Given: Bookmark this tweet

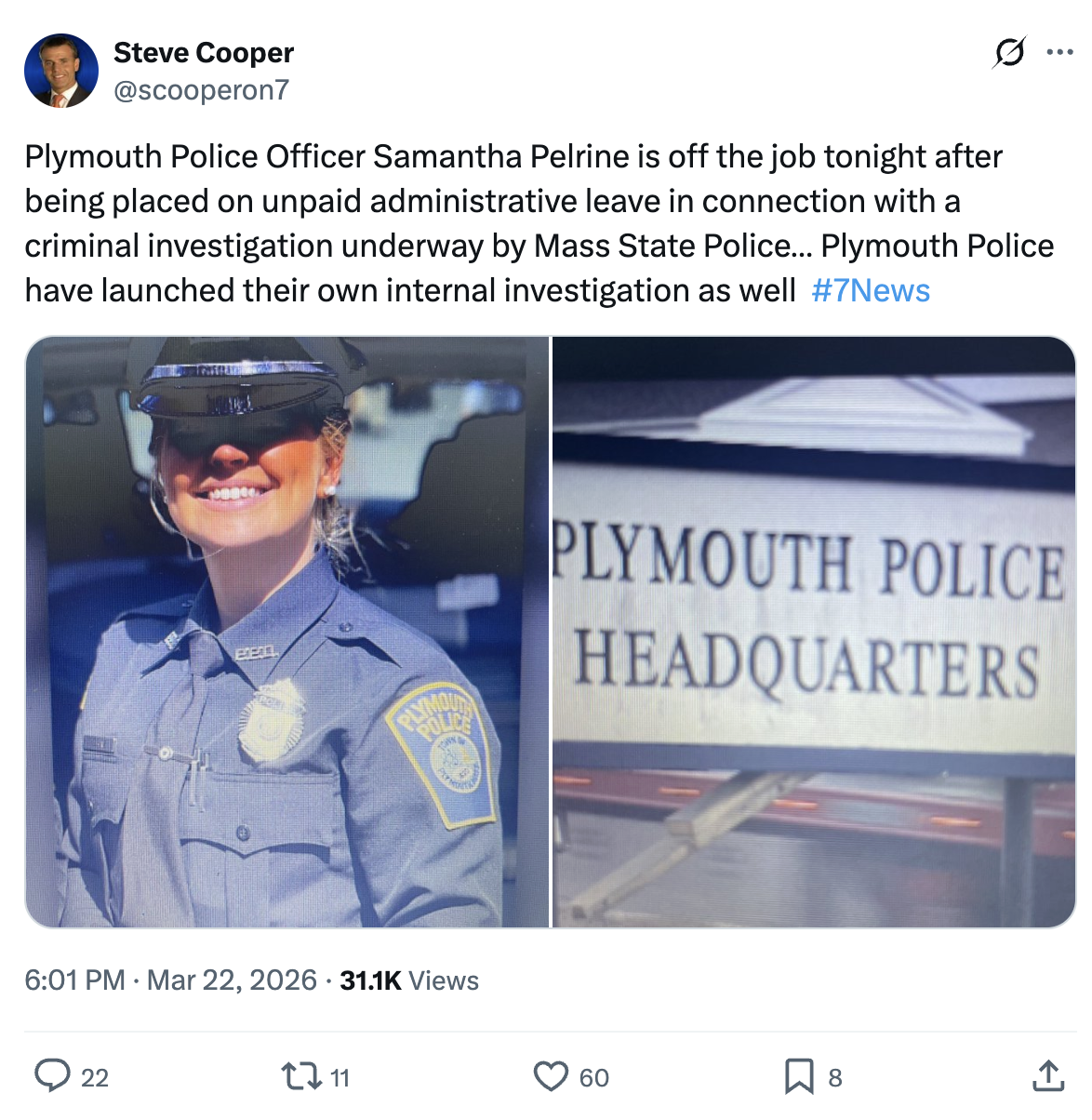Looking at the screenshot, I should (798, 1076).
